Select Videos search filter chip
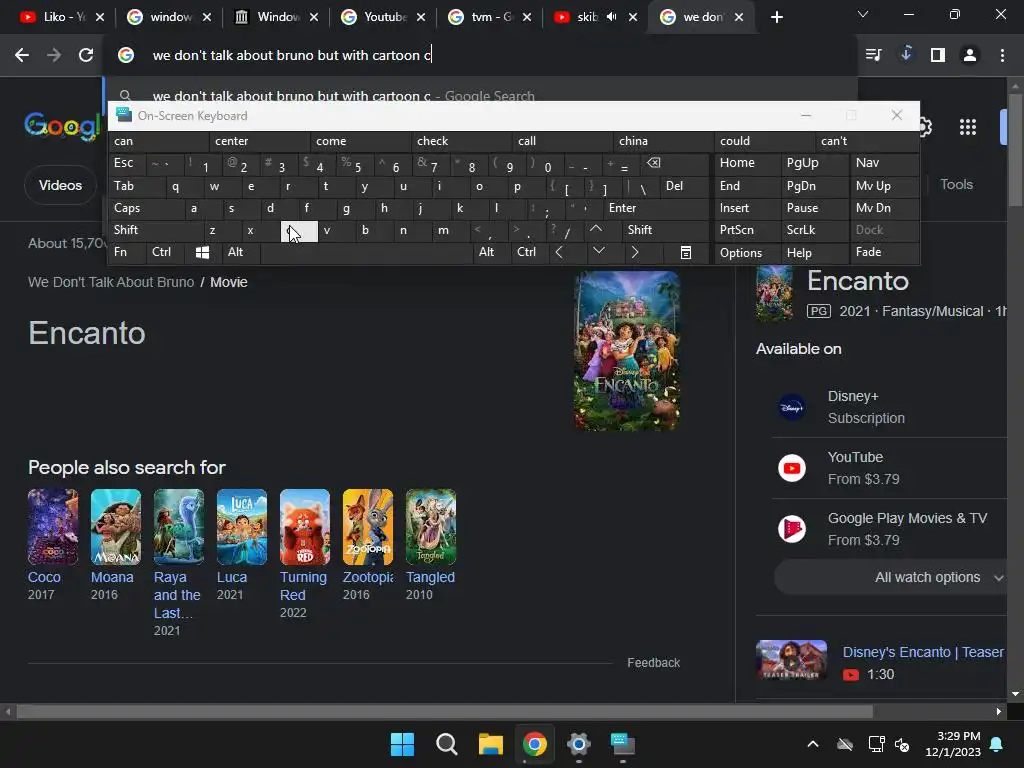 (x=60, y=185)
